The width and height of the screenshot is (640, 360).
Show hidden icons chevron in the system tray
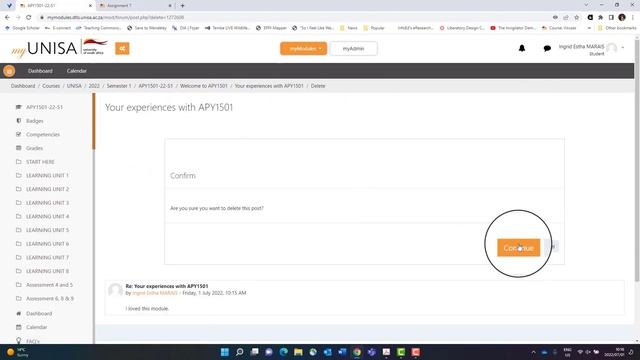coord(533,352)
